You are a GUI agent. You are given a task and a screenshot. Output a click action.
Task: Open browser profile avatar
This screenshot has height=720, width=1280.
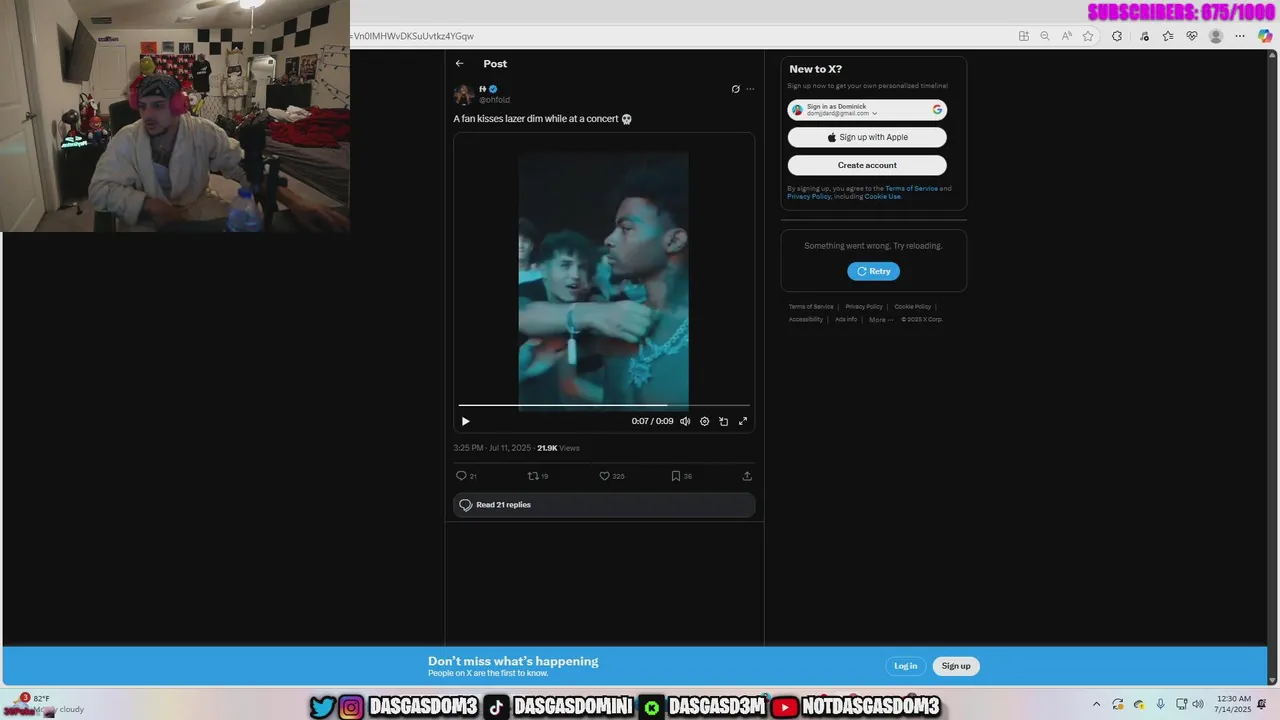[x=1216, y=36]
